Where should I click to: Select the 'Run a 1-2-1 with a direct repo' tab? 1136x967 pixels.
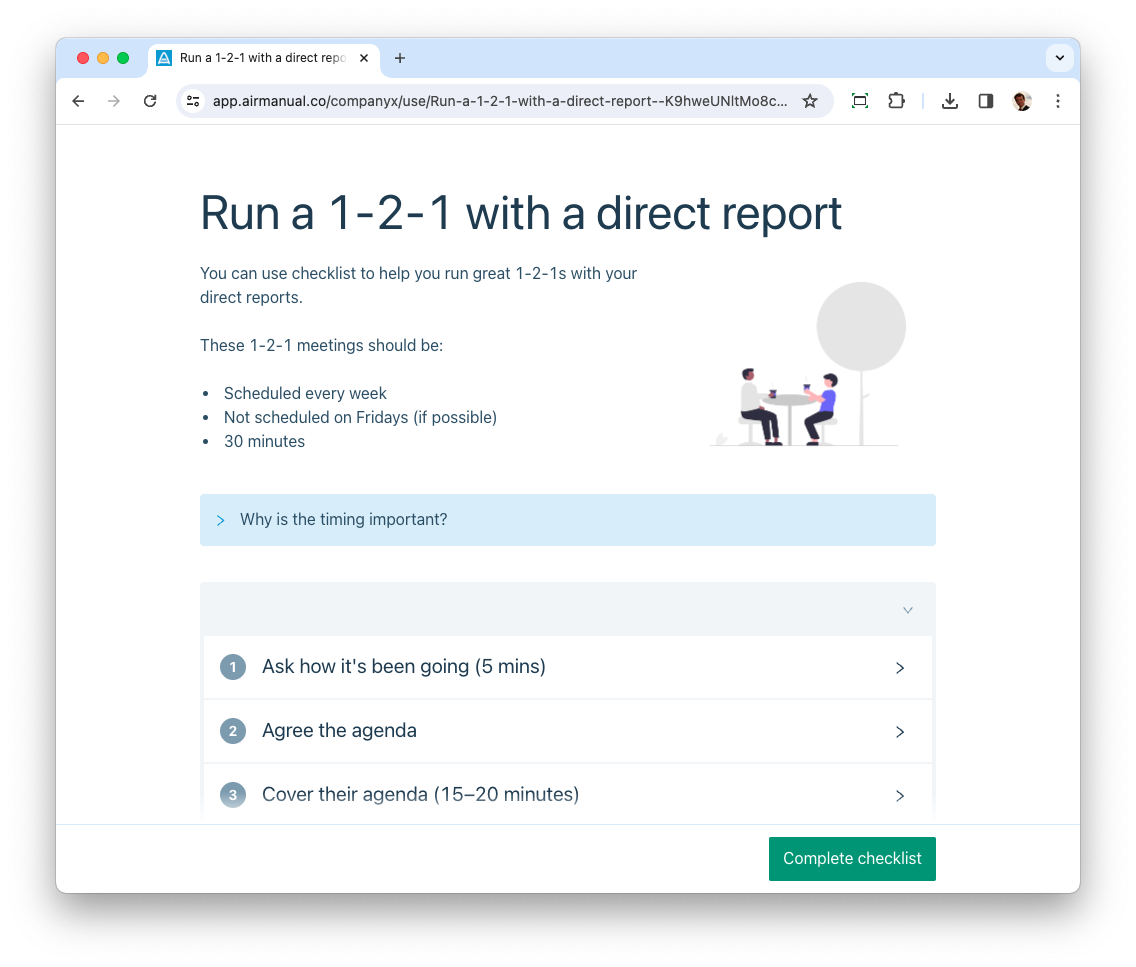tap(264, 58)
